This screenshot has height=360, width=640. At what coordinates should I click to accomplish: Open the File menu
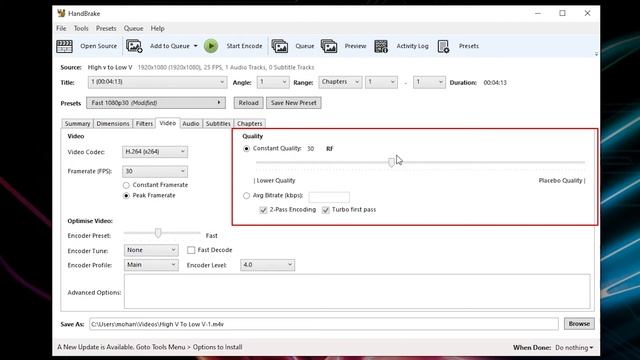[x=61, y=28]
